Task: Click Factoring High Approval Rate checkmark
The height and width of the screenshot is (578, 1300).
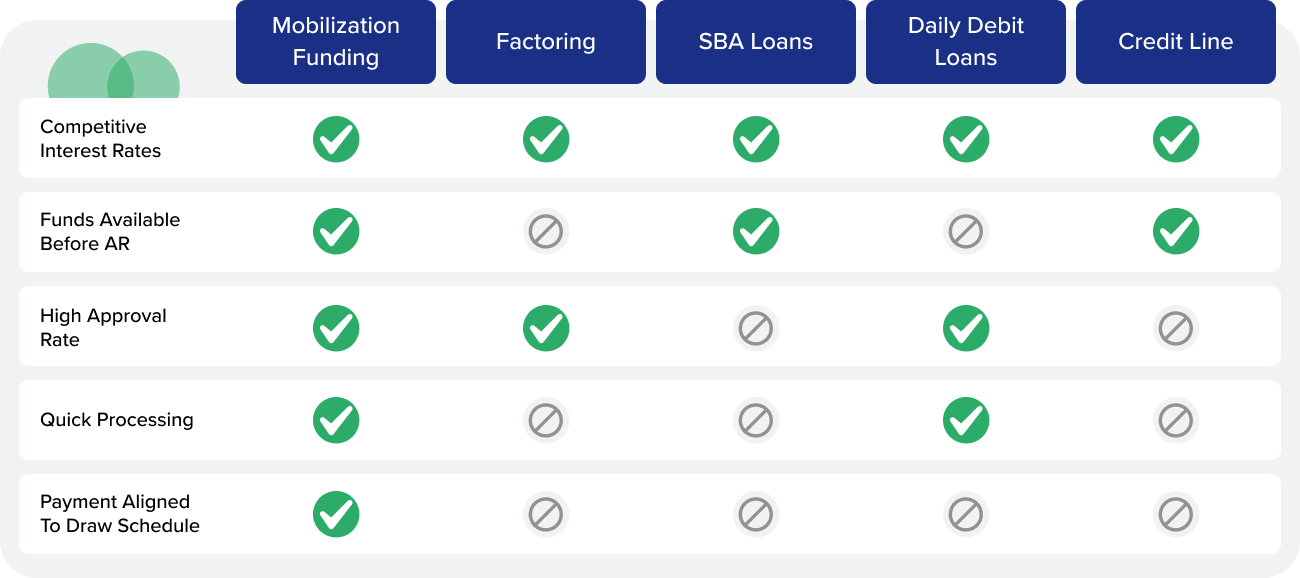Action: 546,328
